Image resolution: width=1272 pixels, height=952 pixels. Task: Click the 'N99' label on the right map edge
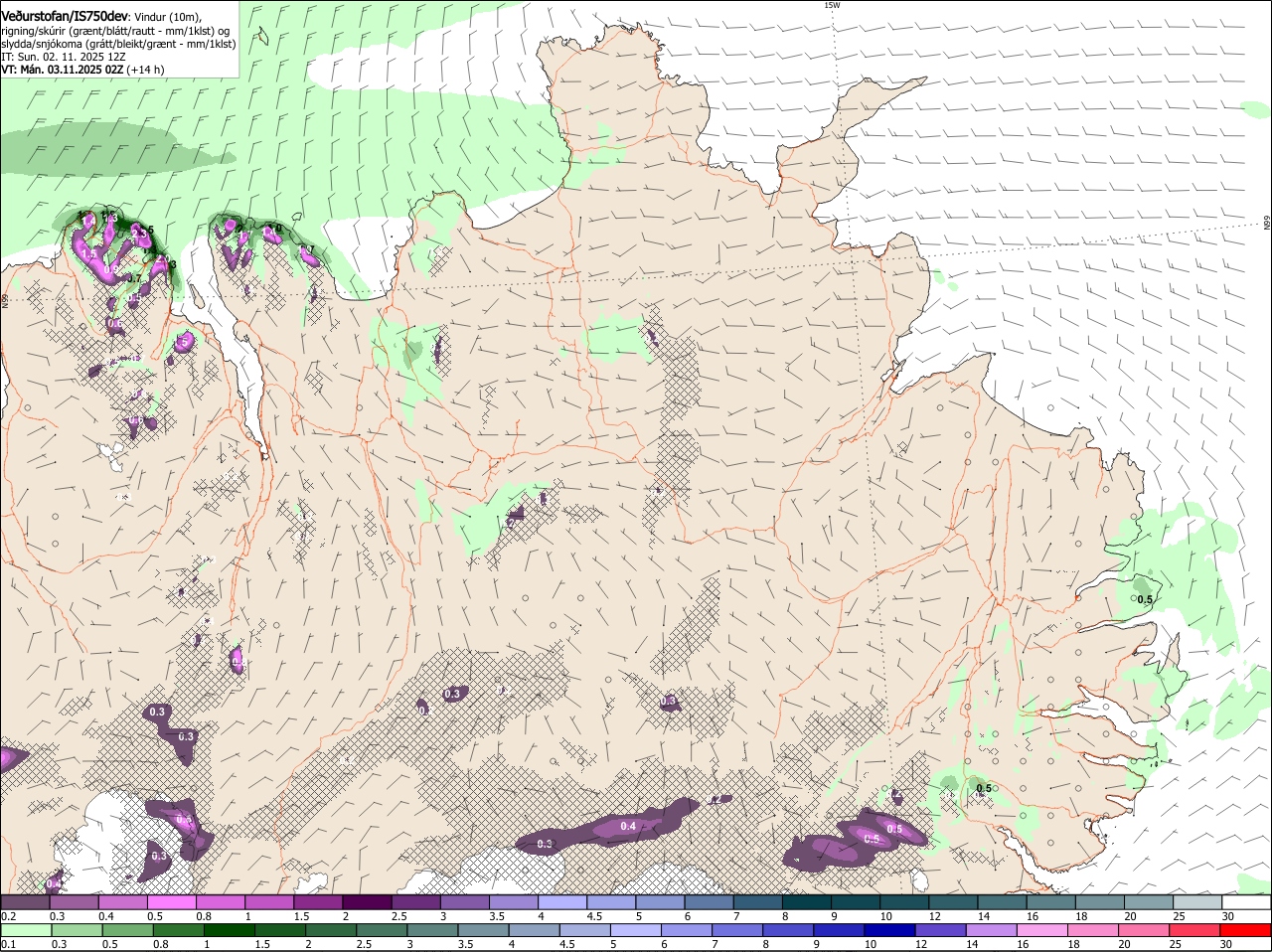click(x=1267, y=224)
